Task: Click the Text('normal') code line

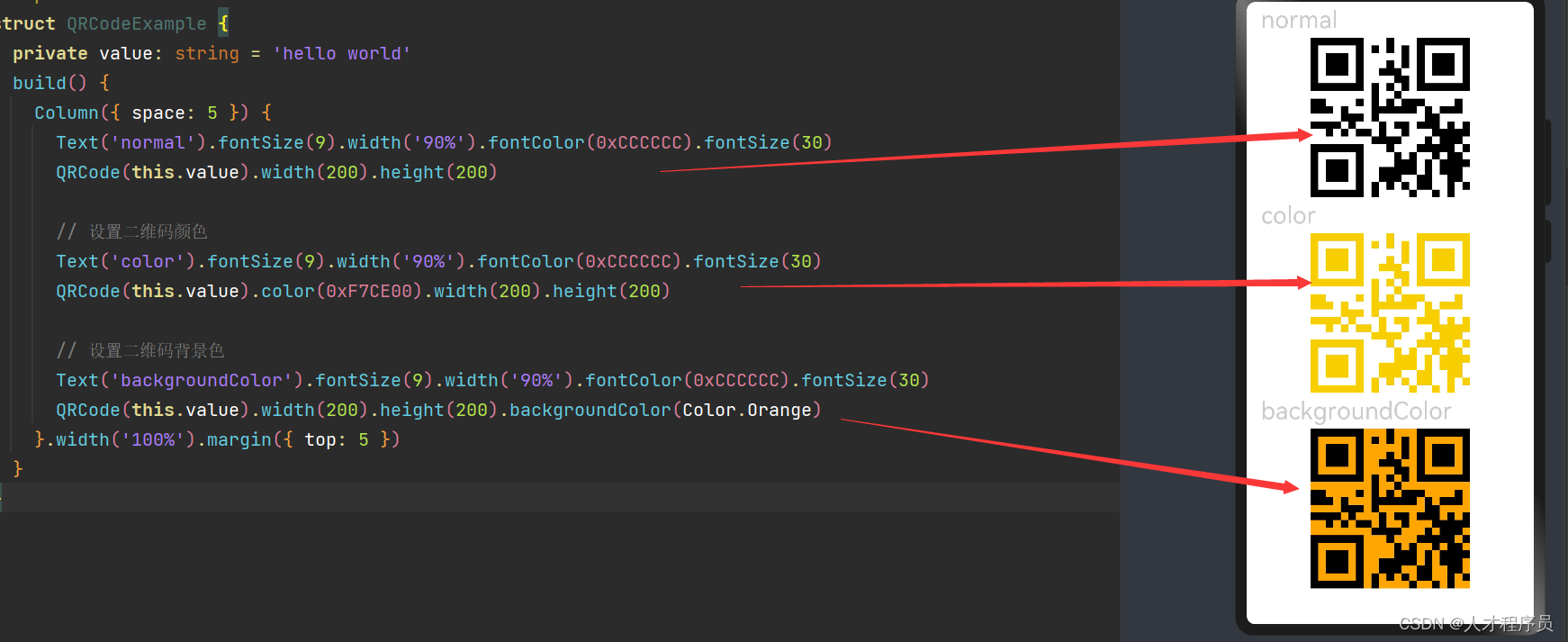Action: click(444, 142)
